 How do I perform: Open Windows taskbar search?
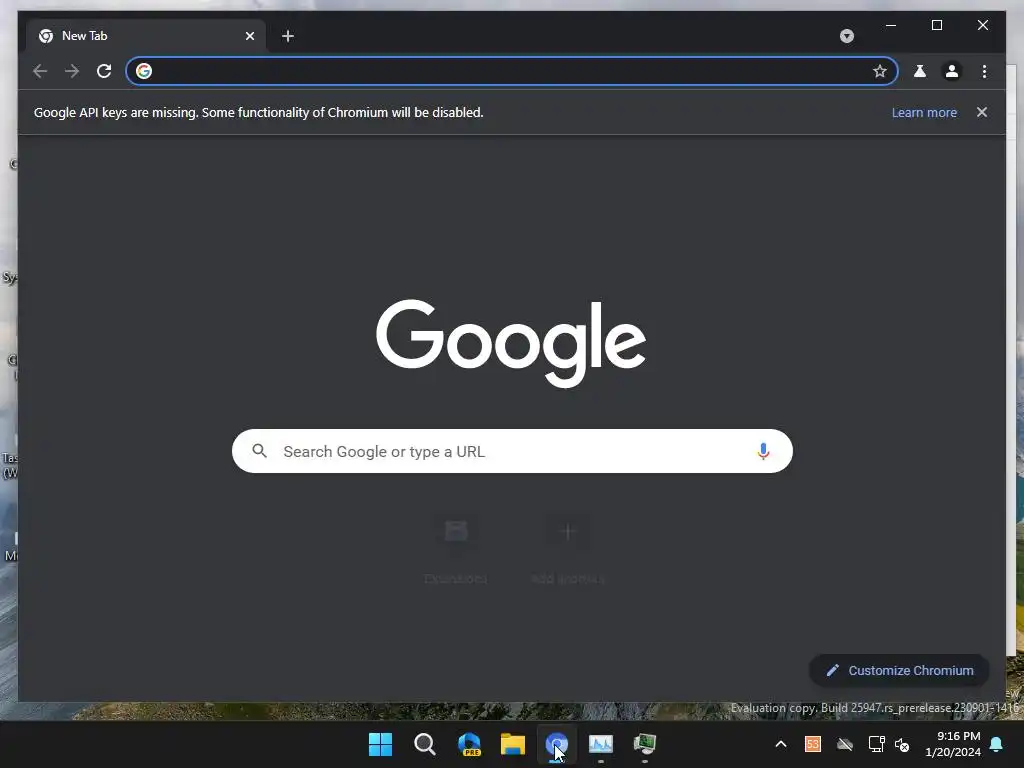424,744
